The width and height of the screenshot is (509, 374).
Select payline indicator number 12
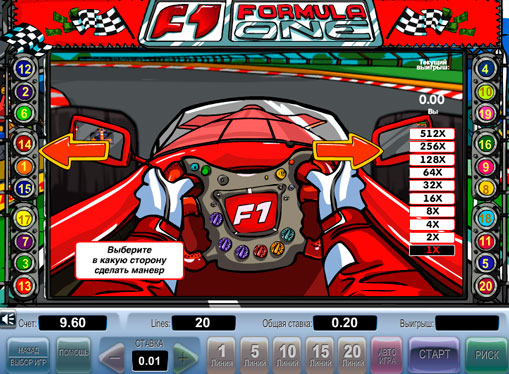pos(24,69)
